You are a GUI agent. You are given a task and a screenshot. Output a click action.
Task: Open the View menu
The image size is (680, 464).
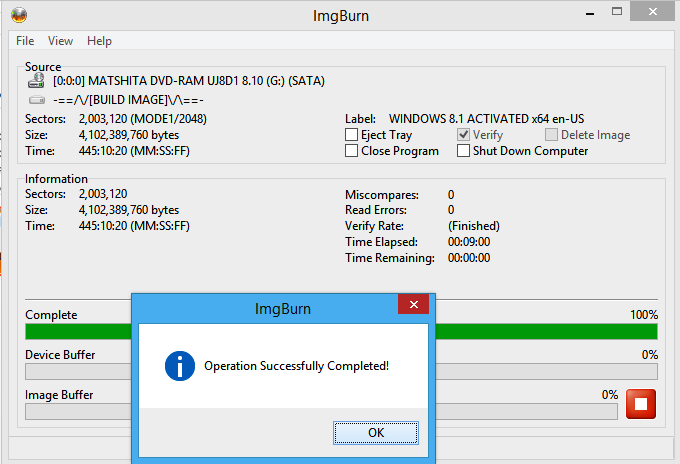click(60, 41)
